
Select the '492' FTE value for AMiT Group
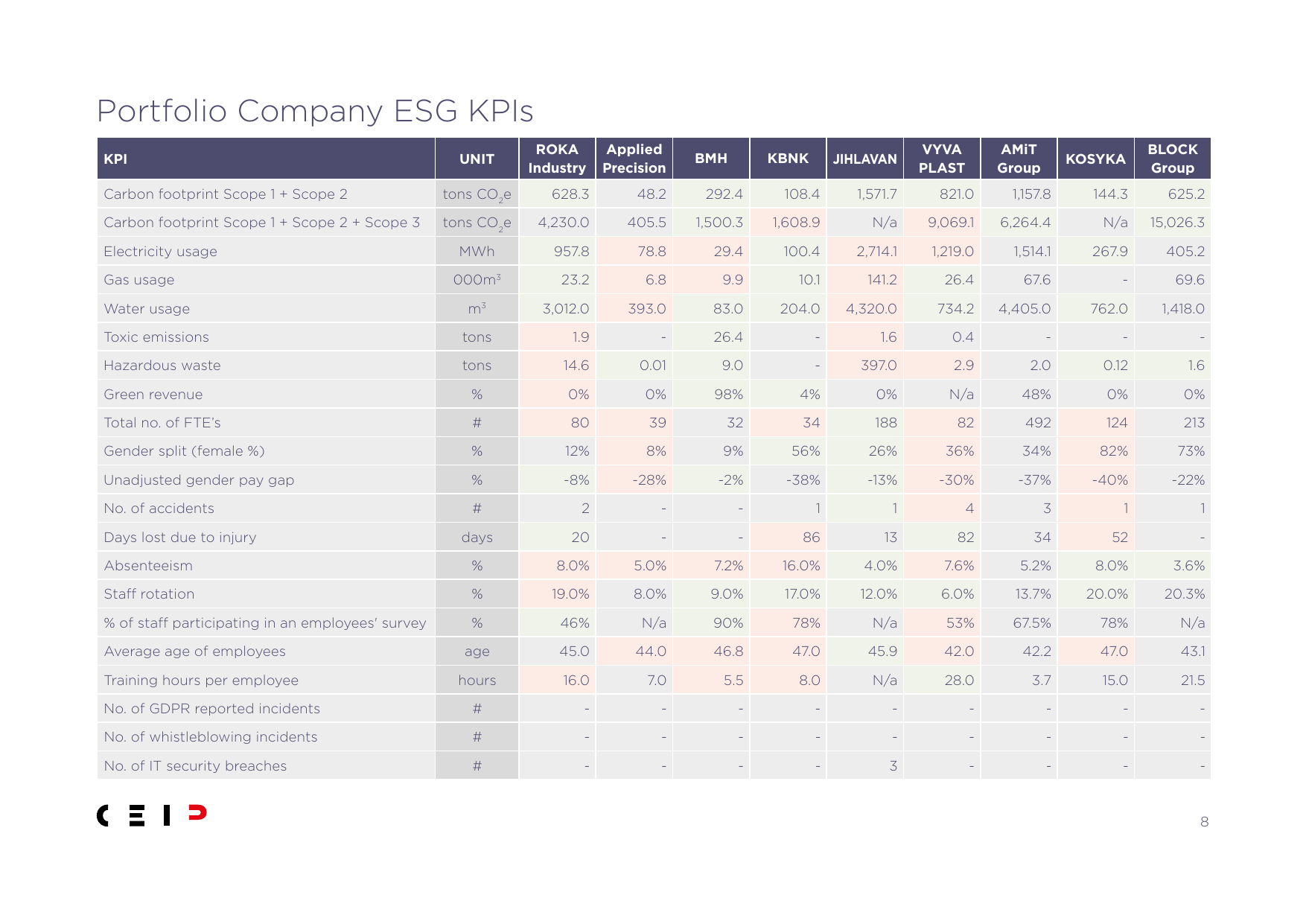coord(1038,423)
